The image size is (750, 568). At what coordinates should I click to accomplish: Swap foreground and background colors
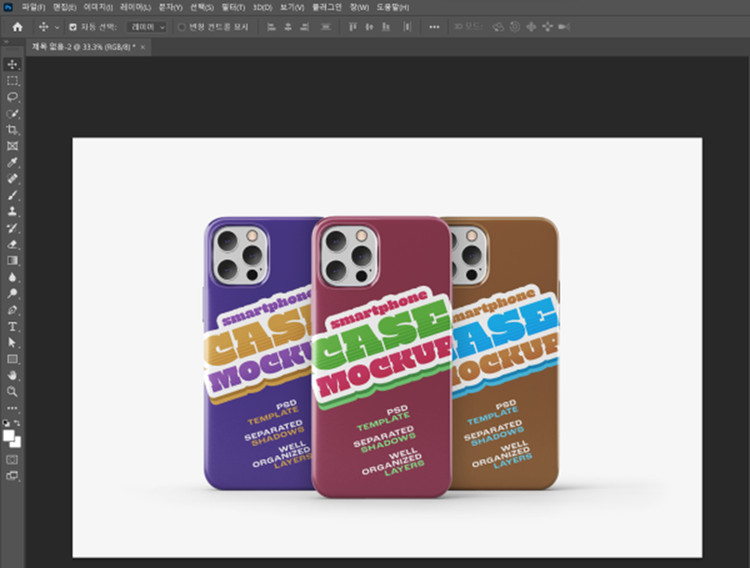point(17,423)
